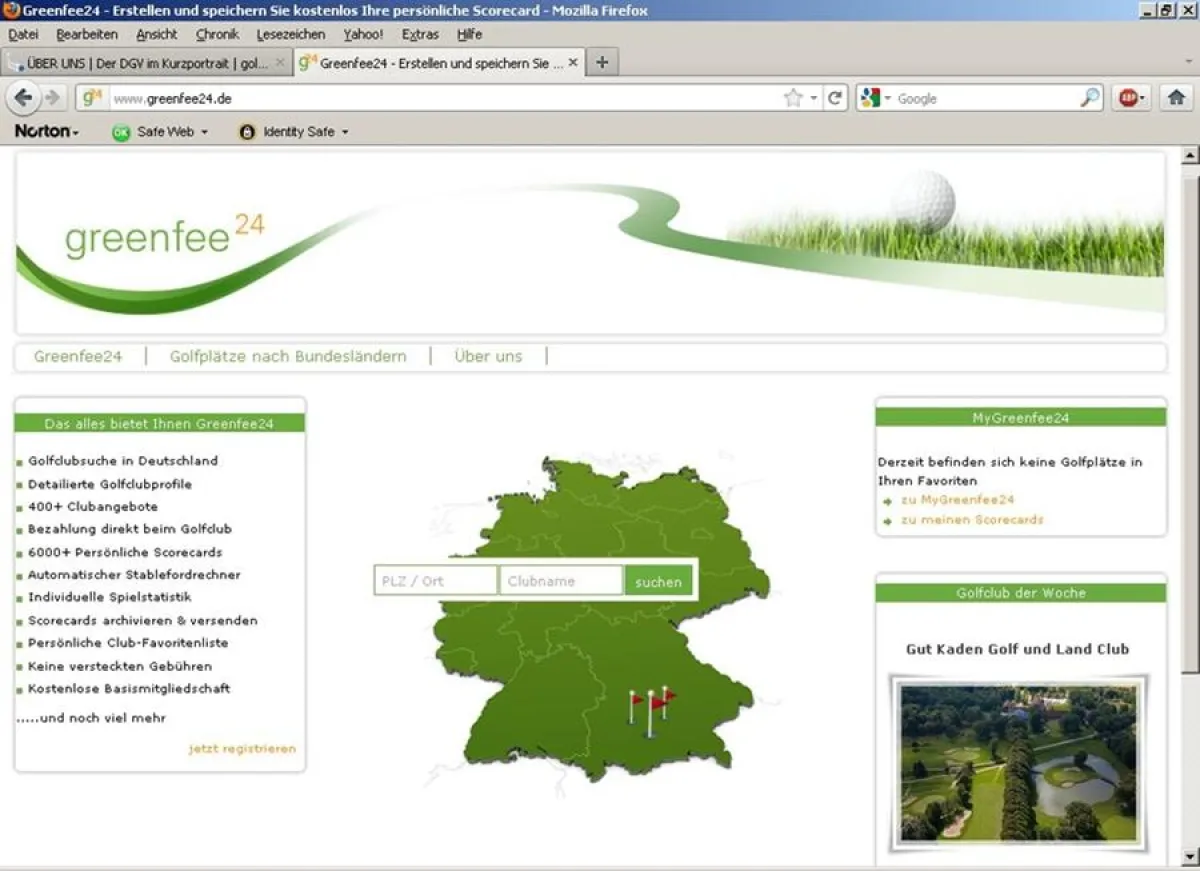Open the Norton dropdown menu

pyautogui.click(x=46, y=131)
